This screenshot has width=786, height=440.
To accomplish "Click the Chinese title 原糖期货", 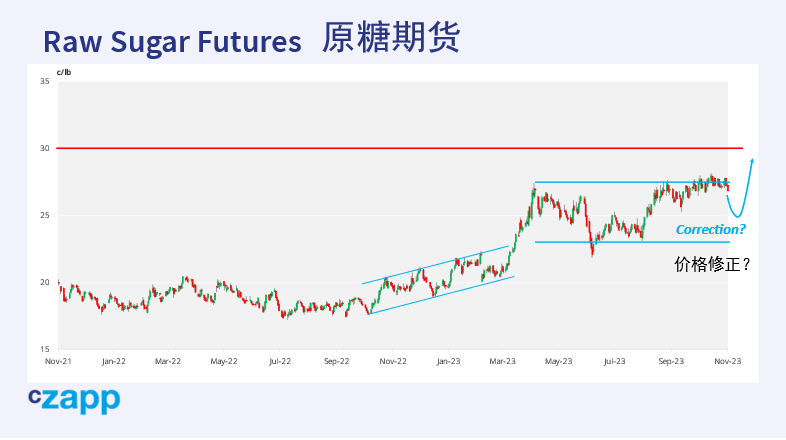I will pos(391,39).
